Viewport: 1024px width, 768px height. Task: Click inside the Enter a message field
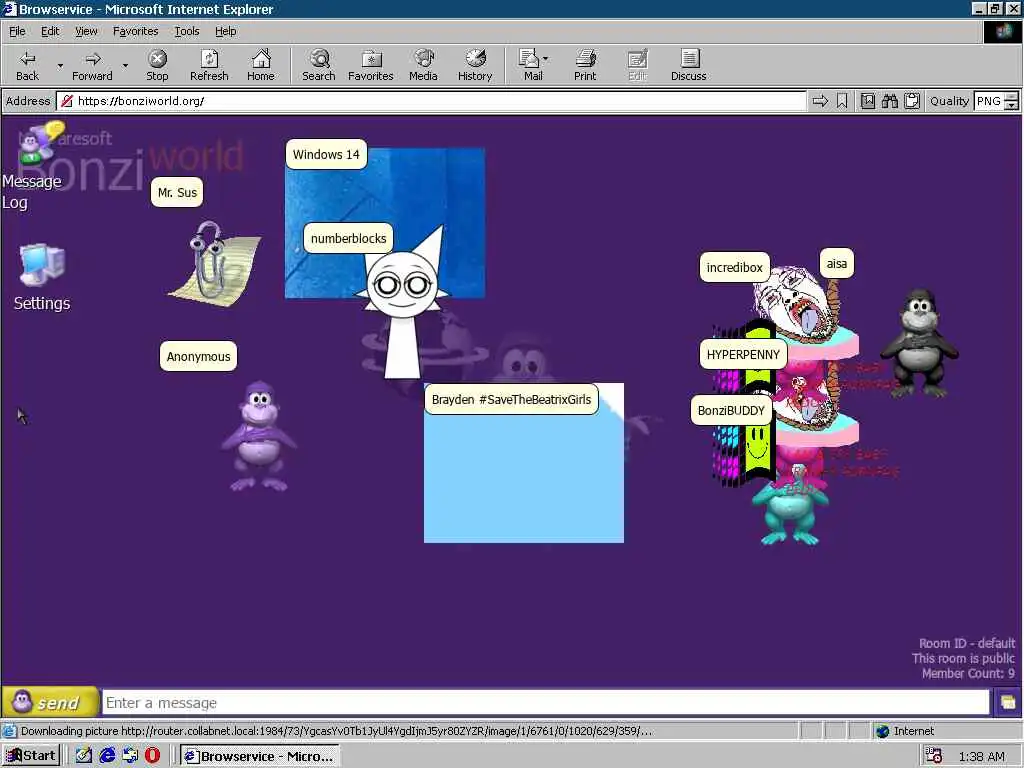tap(546, 703)
